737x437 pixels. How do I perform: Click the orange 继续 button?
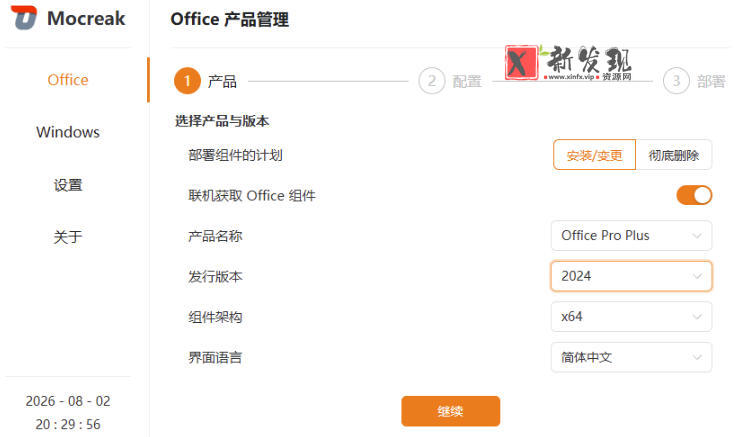click(450, 411)
